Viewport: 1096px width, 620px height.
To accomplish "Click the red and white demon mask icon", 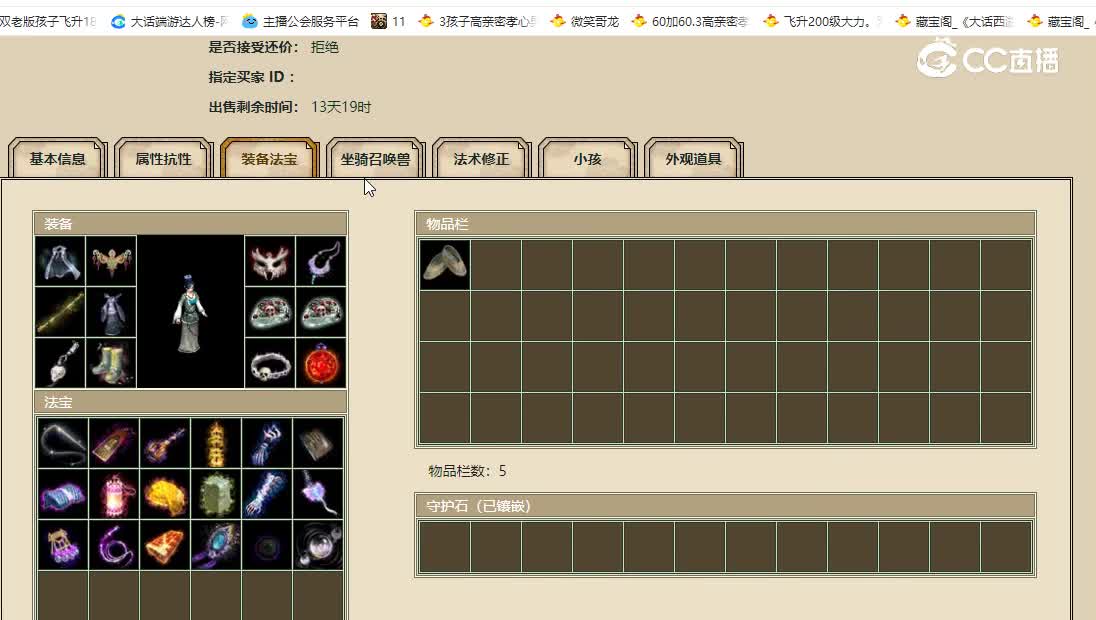I will [x=270, y=261].
